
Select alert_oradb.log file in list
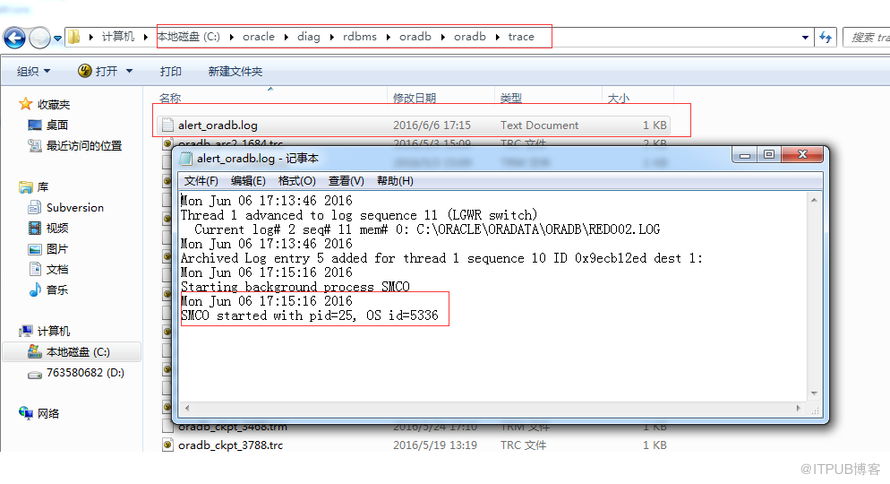pyautogui.click(x=414, y=125)
